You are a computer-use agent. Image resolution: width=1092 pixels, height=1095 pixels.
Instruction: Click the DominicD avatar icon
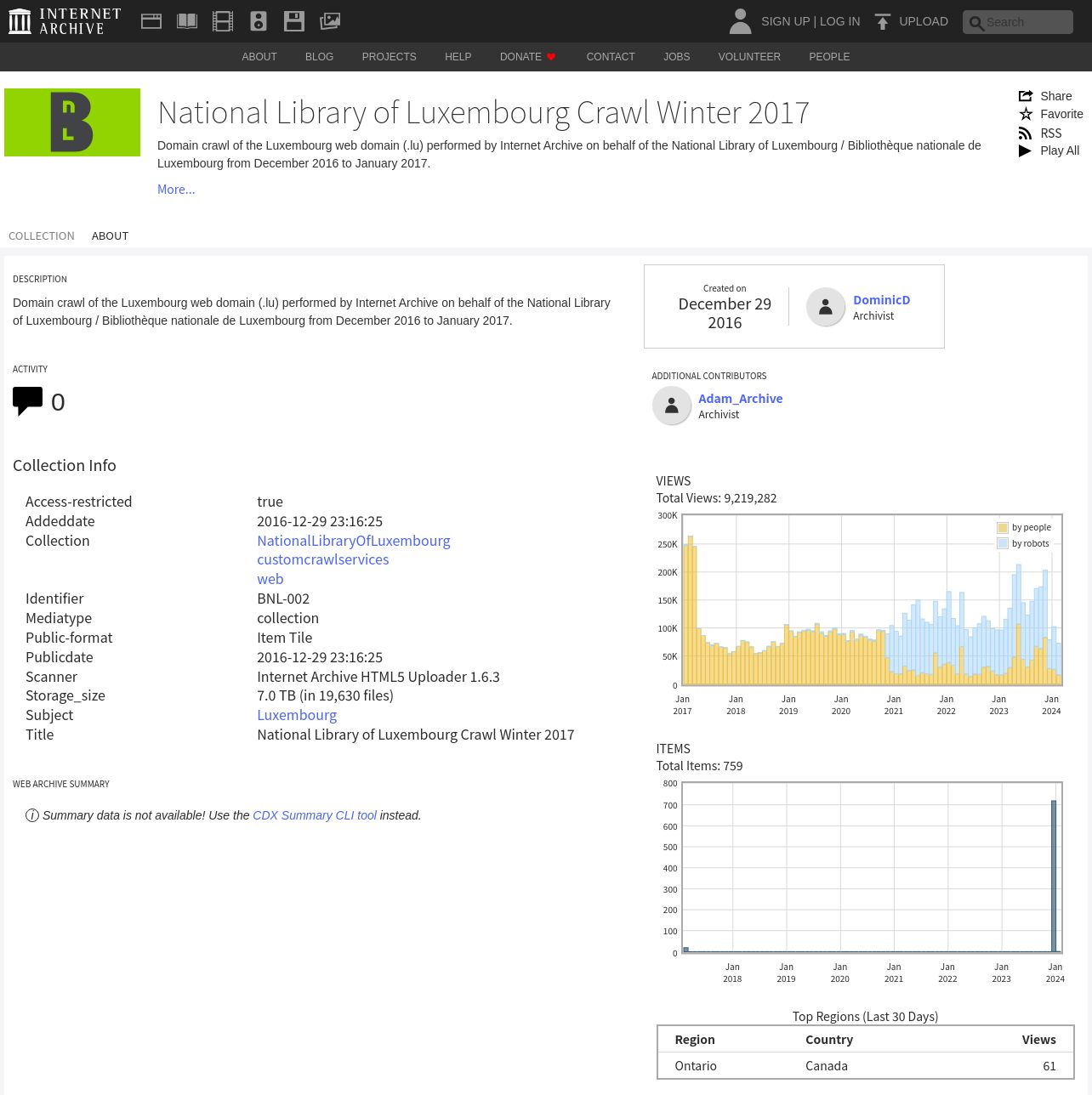point(825,307)
